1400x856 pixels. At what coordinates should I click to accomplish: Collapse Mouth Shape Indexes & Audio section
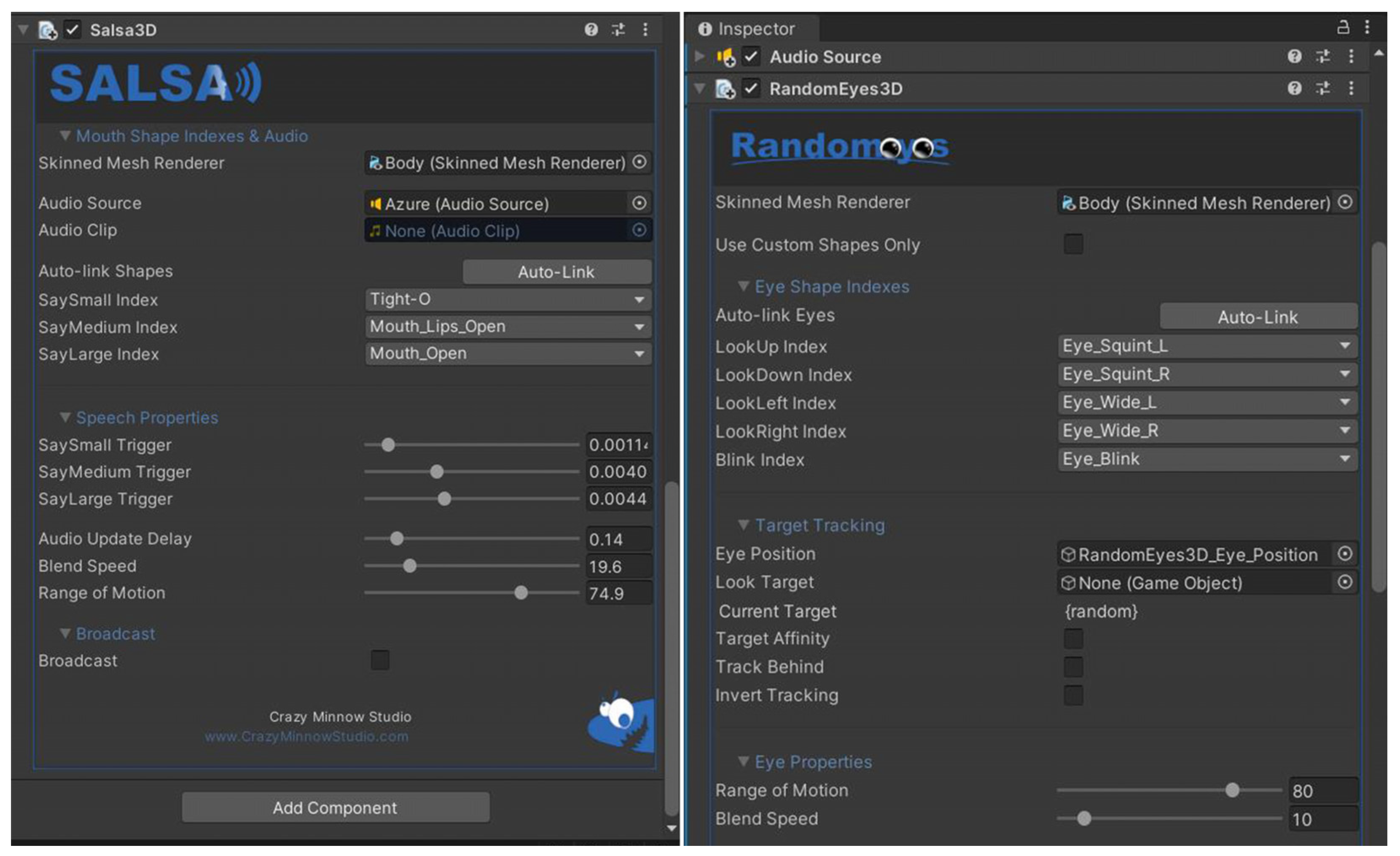[65, 135]
